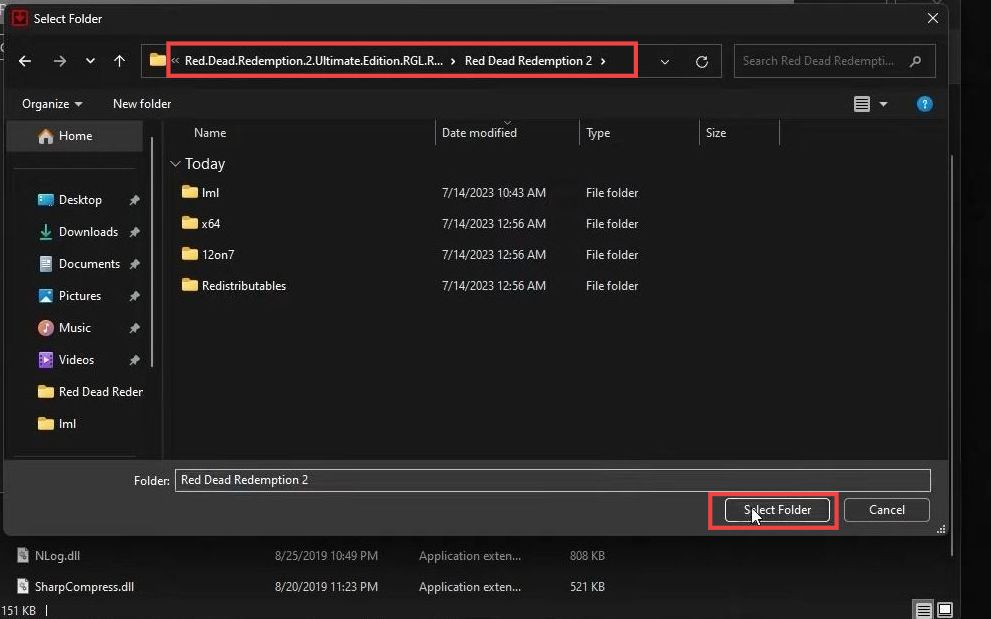Confirm with the Select Folder button
The image size is (991, 619).
[777, 510]
